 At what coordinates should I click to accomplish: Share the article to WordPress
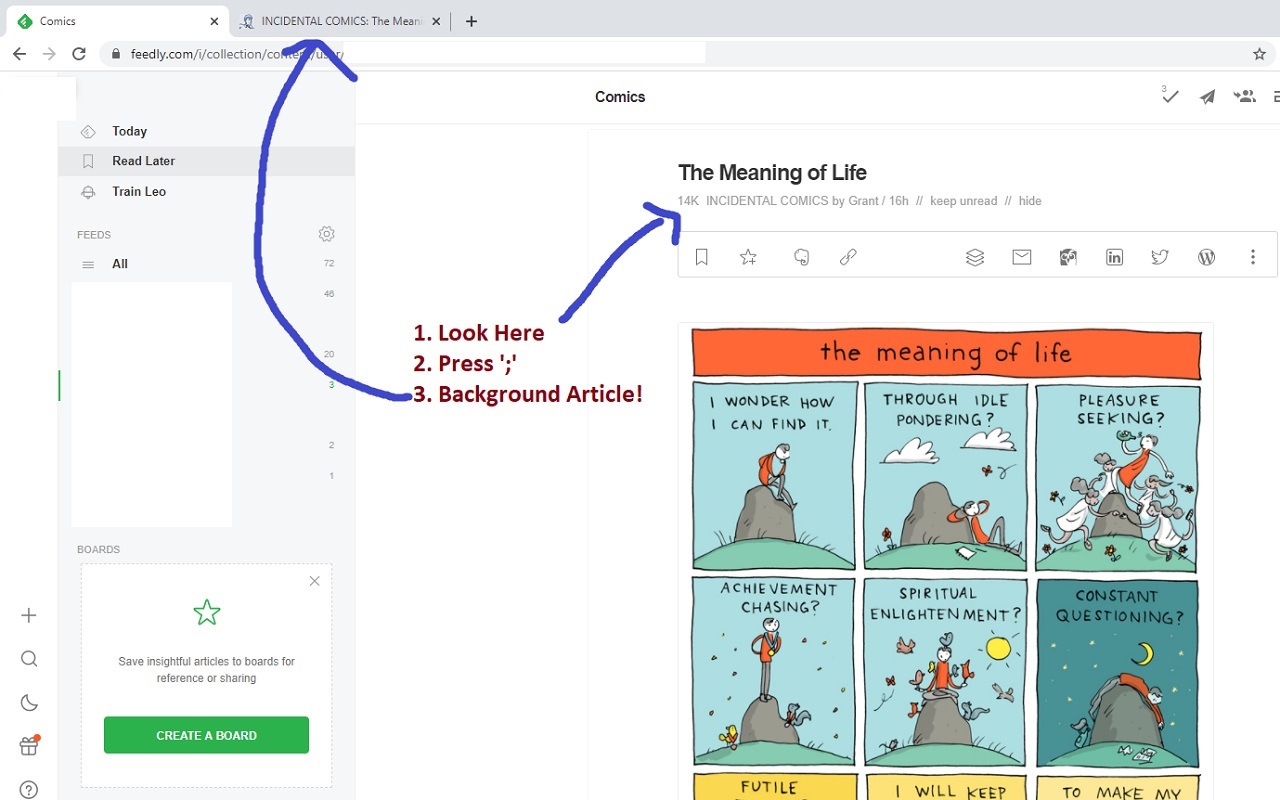1206,257
